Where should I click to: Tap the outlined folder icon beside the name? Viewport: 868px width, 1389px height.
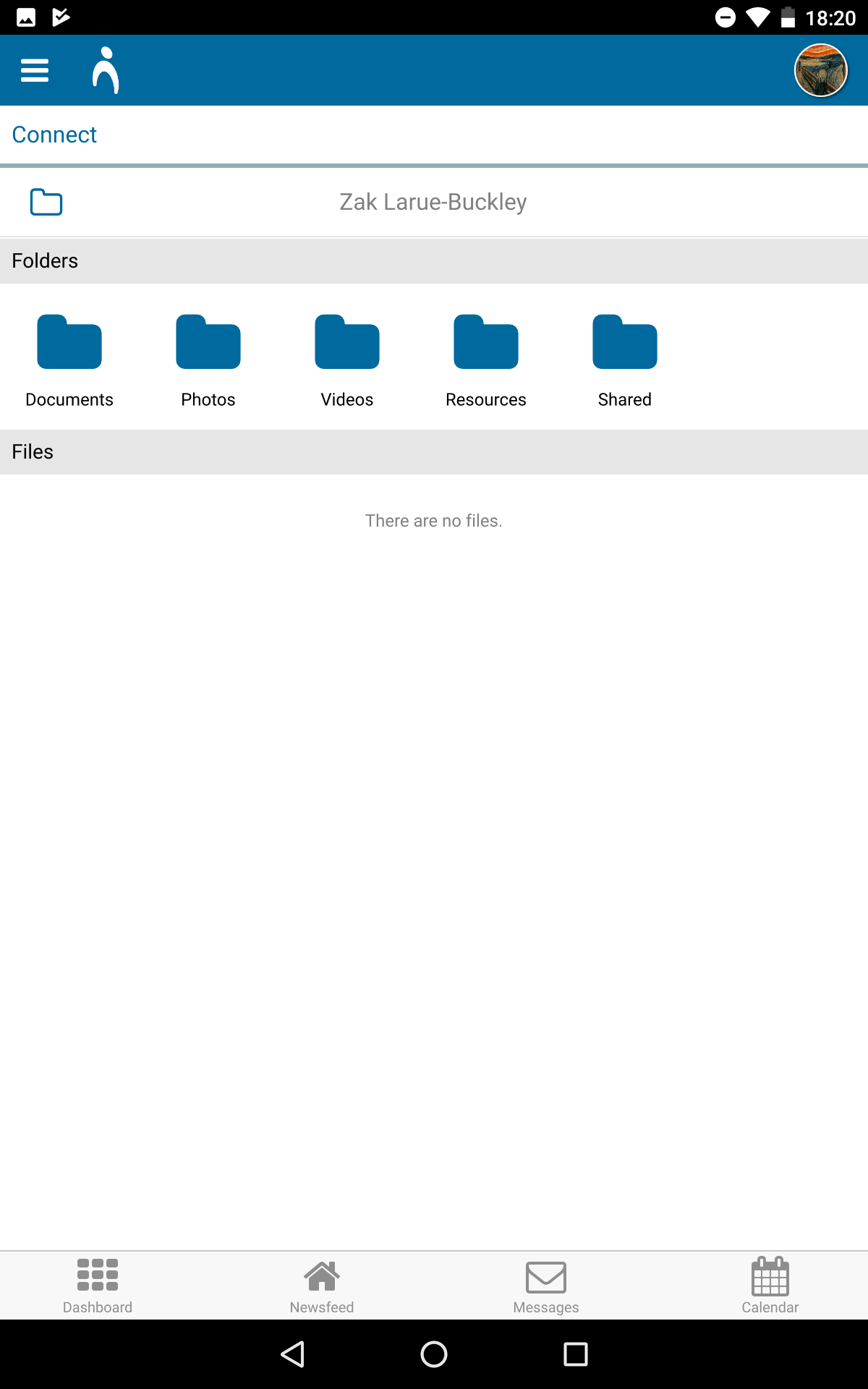coord(46,202)
